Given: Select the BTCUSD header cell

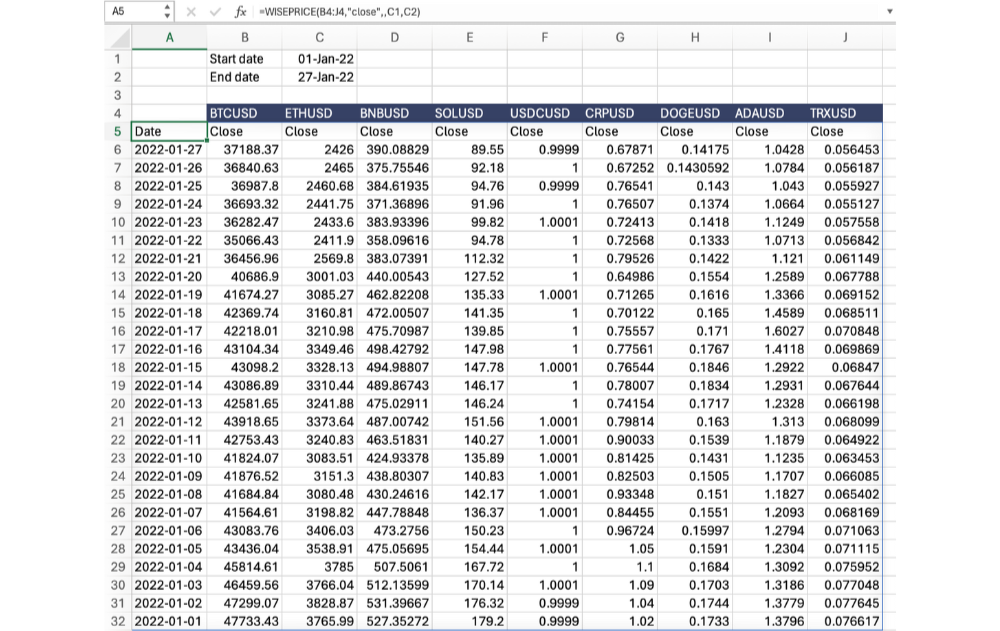Looking at the screenshot, I should (244, 113).
